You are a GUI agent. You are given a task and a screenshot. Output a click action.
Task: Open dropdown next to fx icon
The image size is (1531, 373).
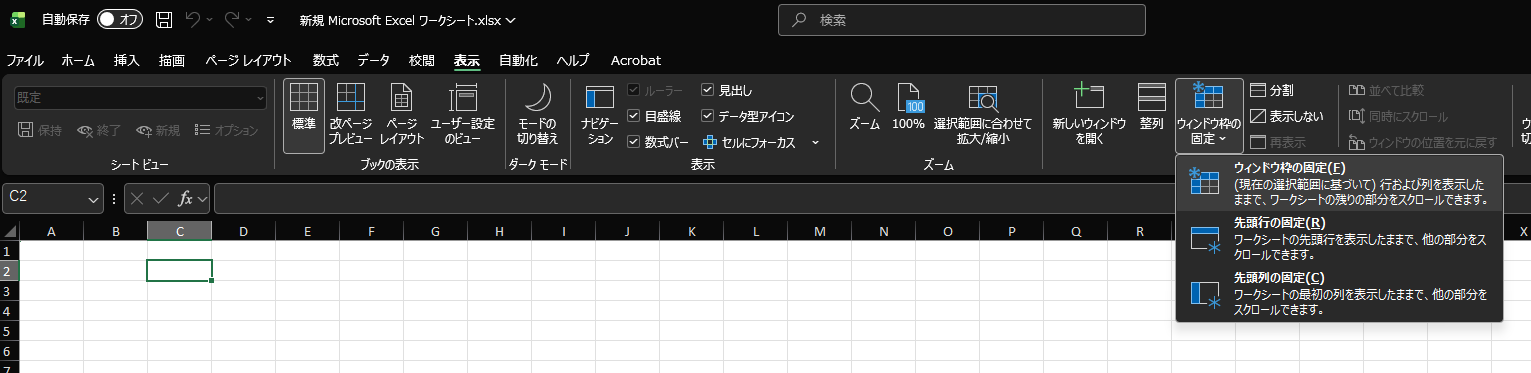[203, 199]
